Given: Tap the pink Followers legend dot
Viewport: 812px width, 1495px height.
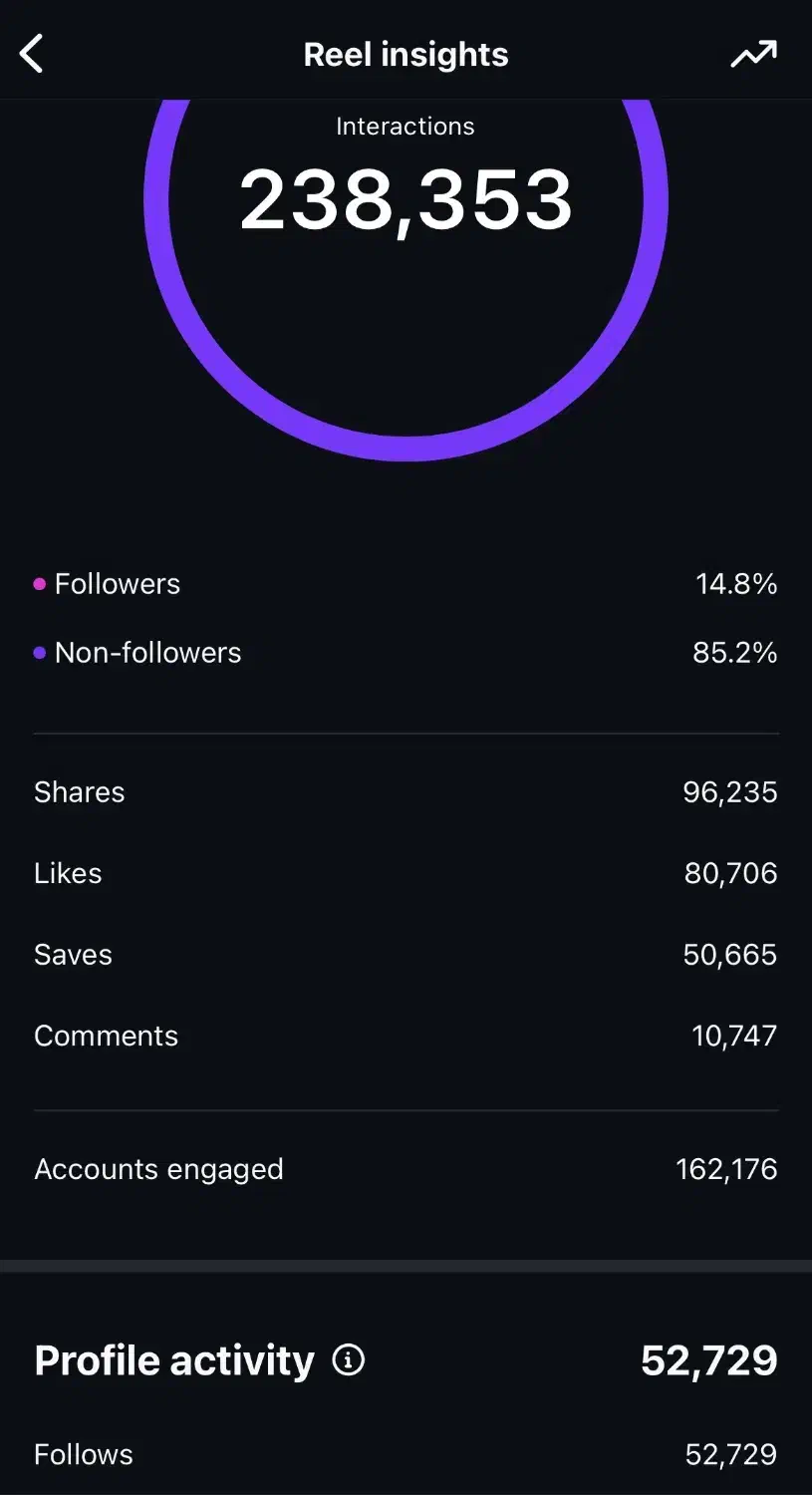Looking at the screenshot, I should pos(40,584).
